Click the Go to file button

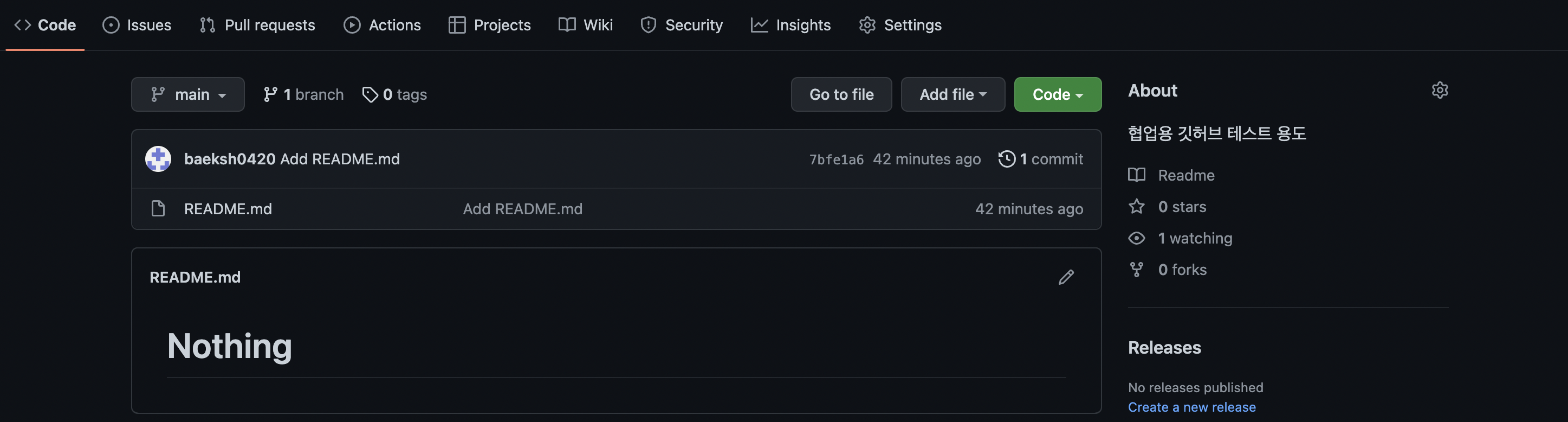coord(841,94)
